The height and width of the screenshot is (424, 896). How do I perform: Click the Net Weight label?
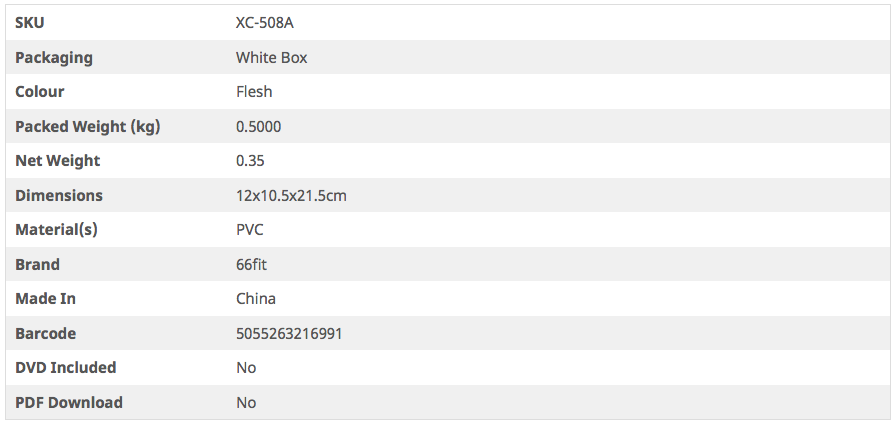58,161
